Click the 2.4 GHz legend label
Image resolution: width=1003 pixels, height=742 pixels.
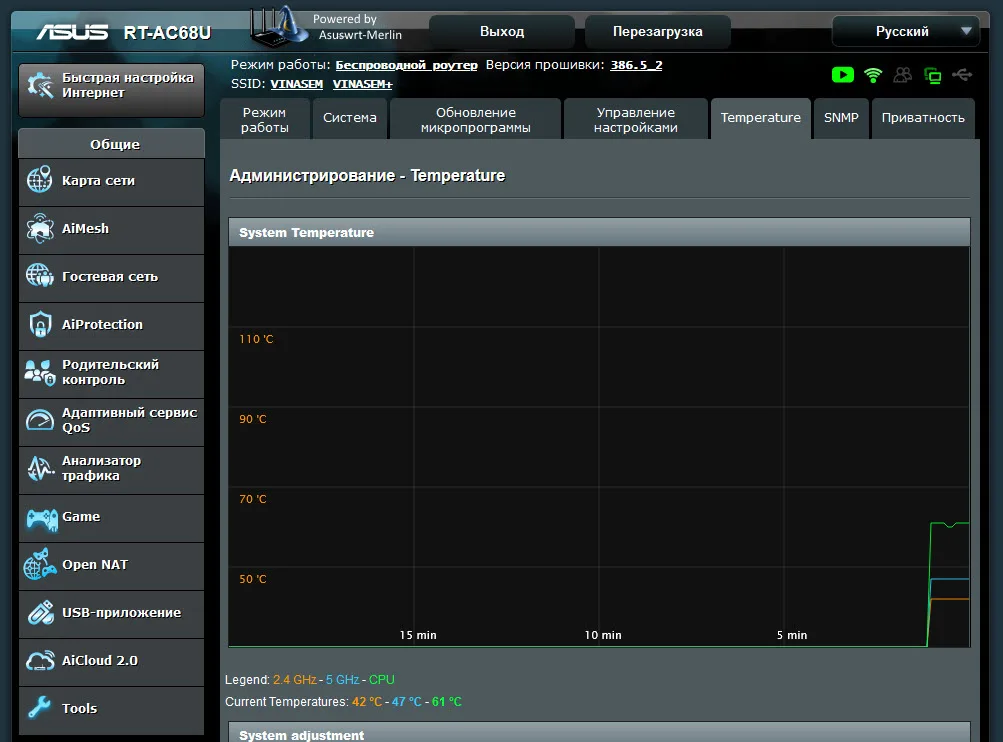(x=294, y=680)
